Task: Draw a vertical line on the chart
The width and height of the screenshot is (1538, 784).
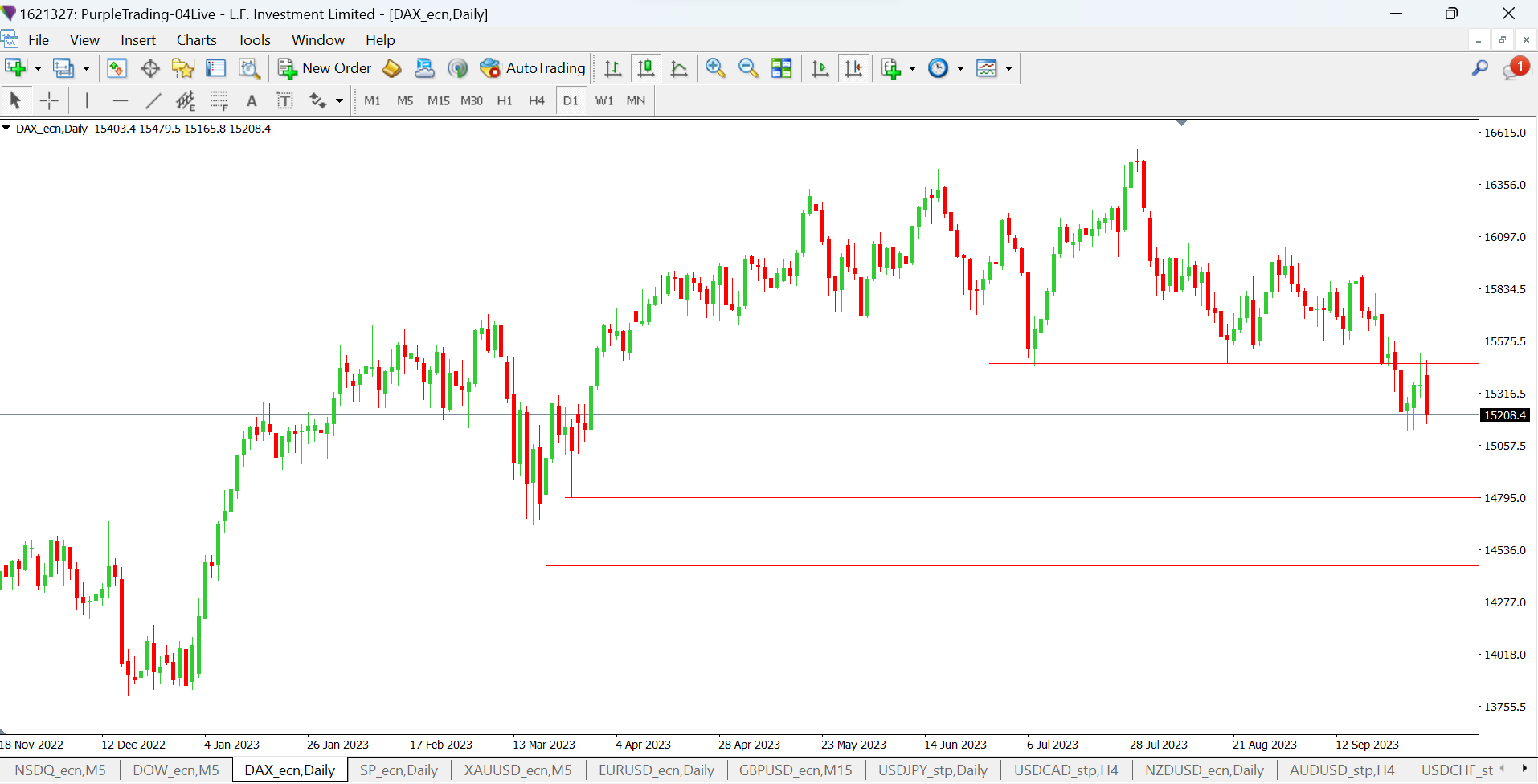Action: 87,100
